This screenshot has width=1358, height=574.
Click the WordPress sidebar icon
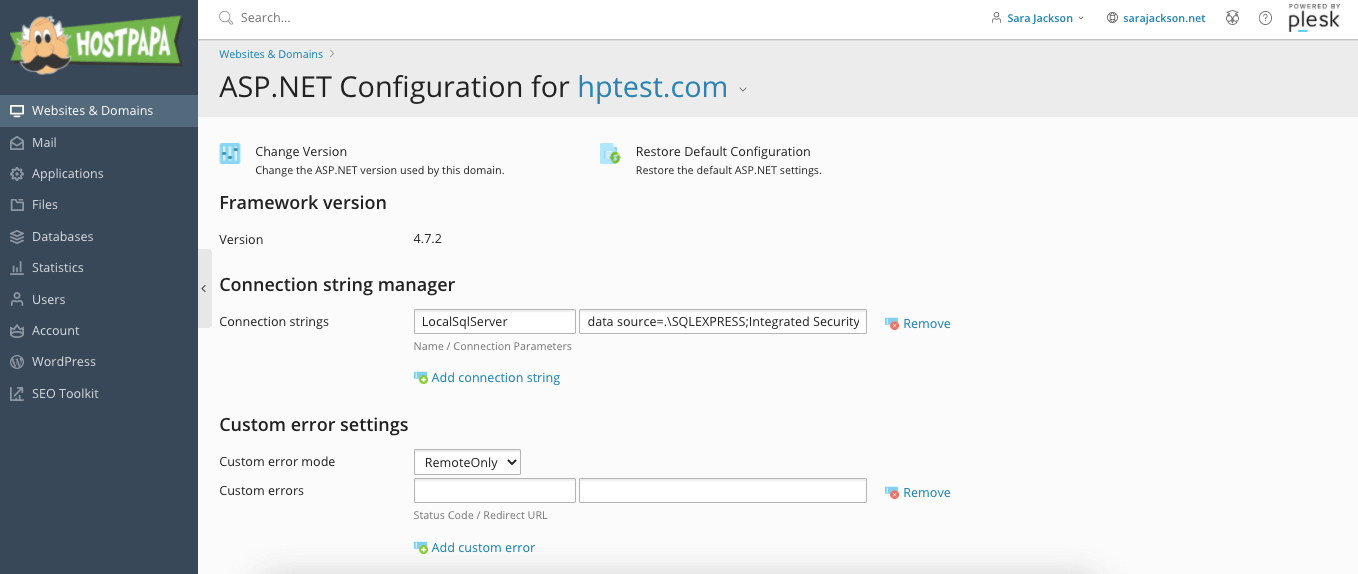tap(16, 362)
